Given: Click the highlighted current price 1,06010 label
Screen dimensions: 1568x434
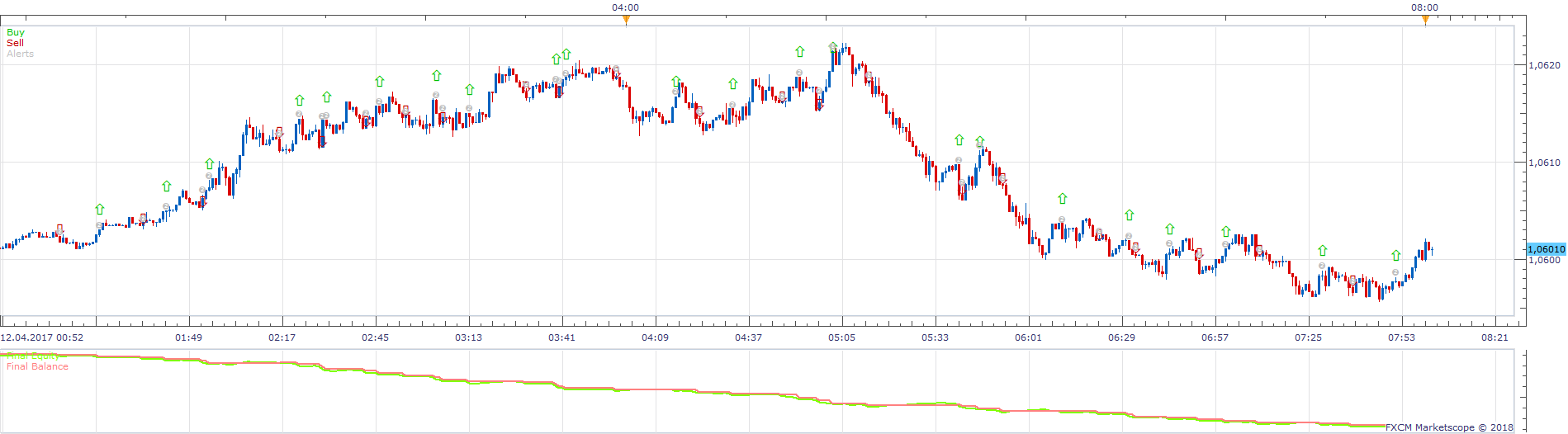Looking at the screenshot, I should click(1546, 249).
